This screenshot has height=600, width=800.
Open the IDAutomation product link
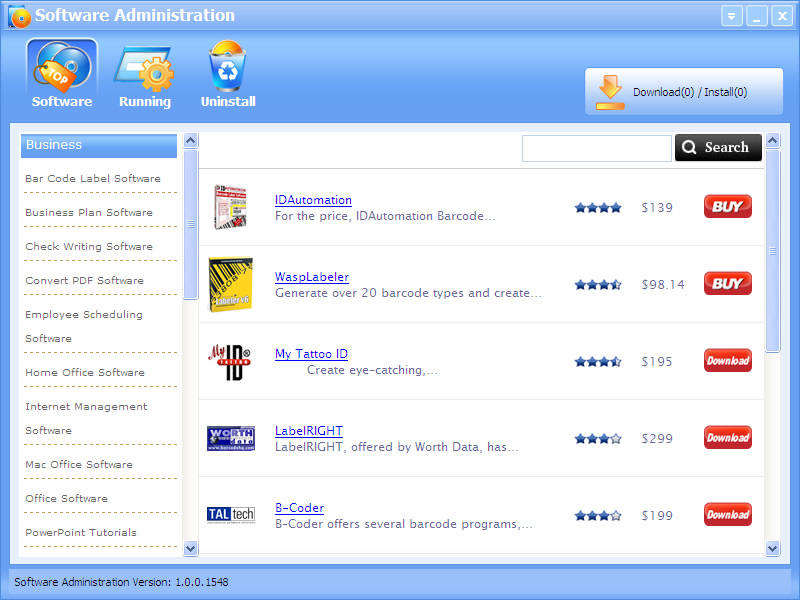coord(313,200)
